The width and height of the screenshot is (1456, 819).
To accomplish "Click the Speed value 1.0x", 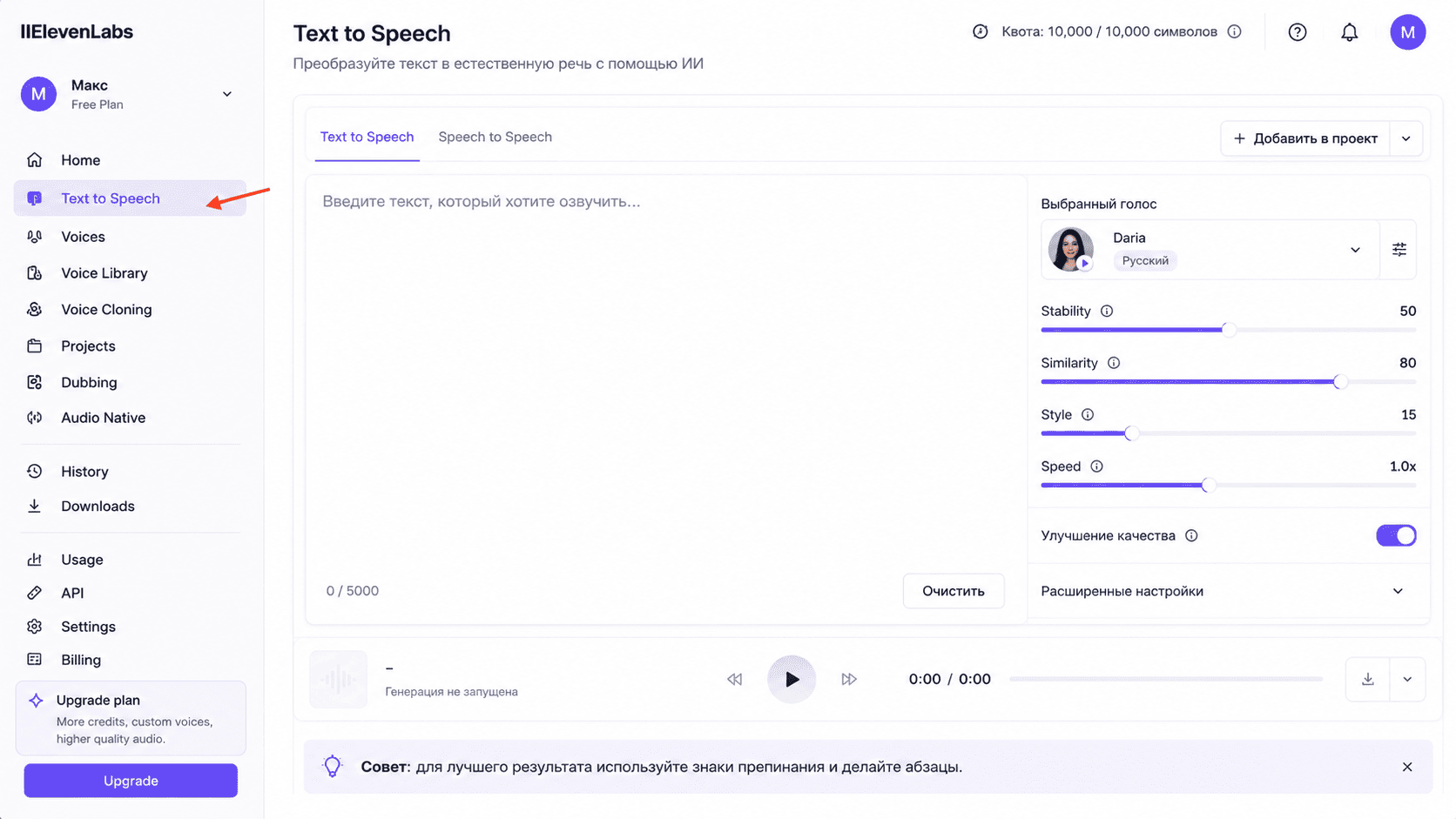I will coord(1403,467).
